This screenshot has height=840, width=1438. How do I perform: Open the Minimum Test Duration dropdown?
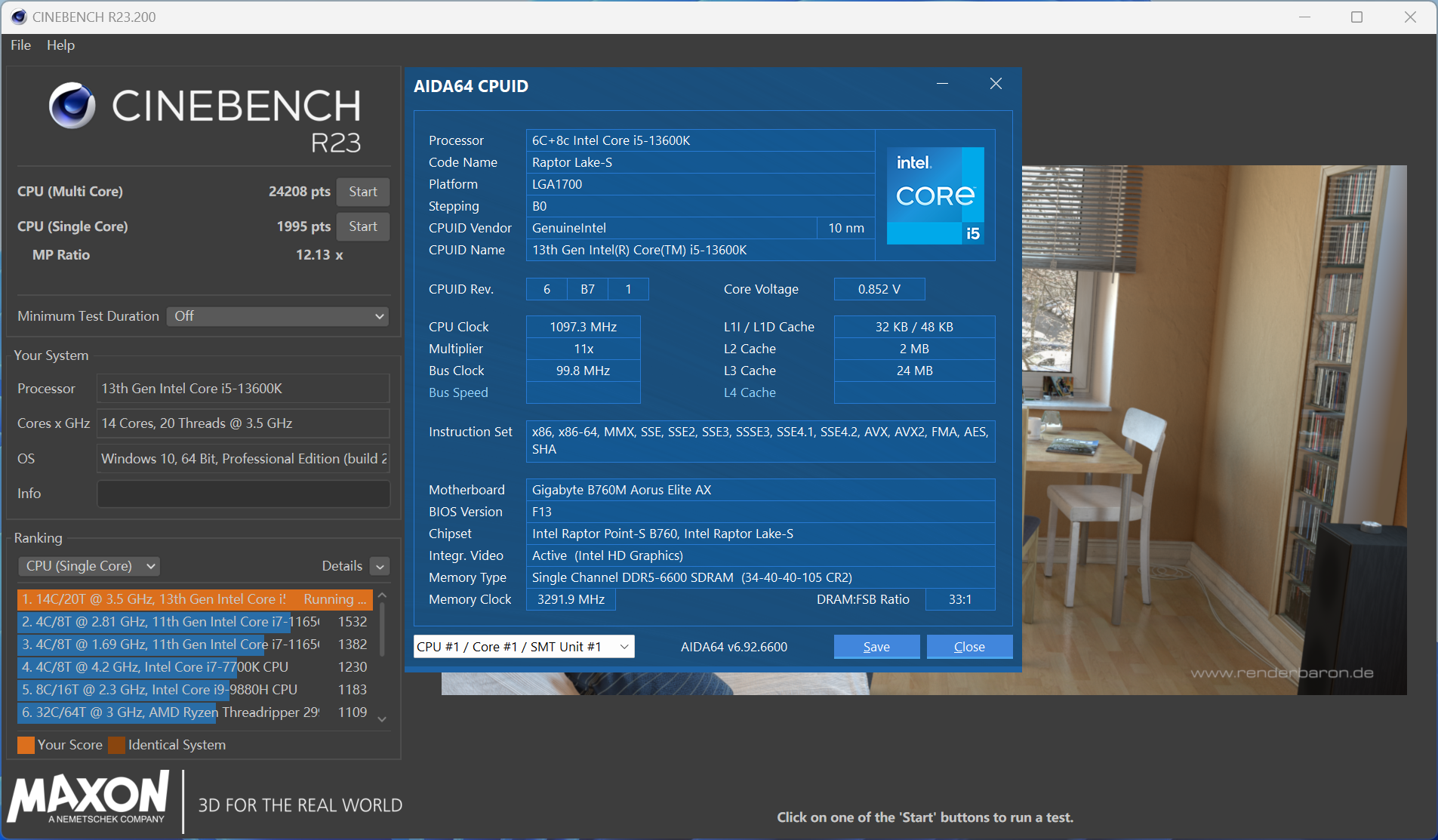point(277,316)
